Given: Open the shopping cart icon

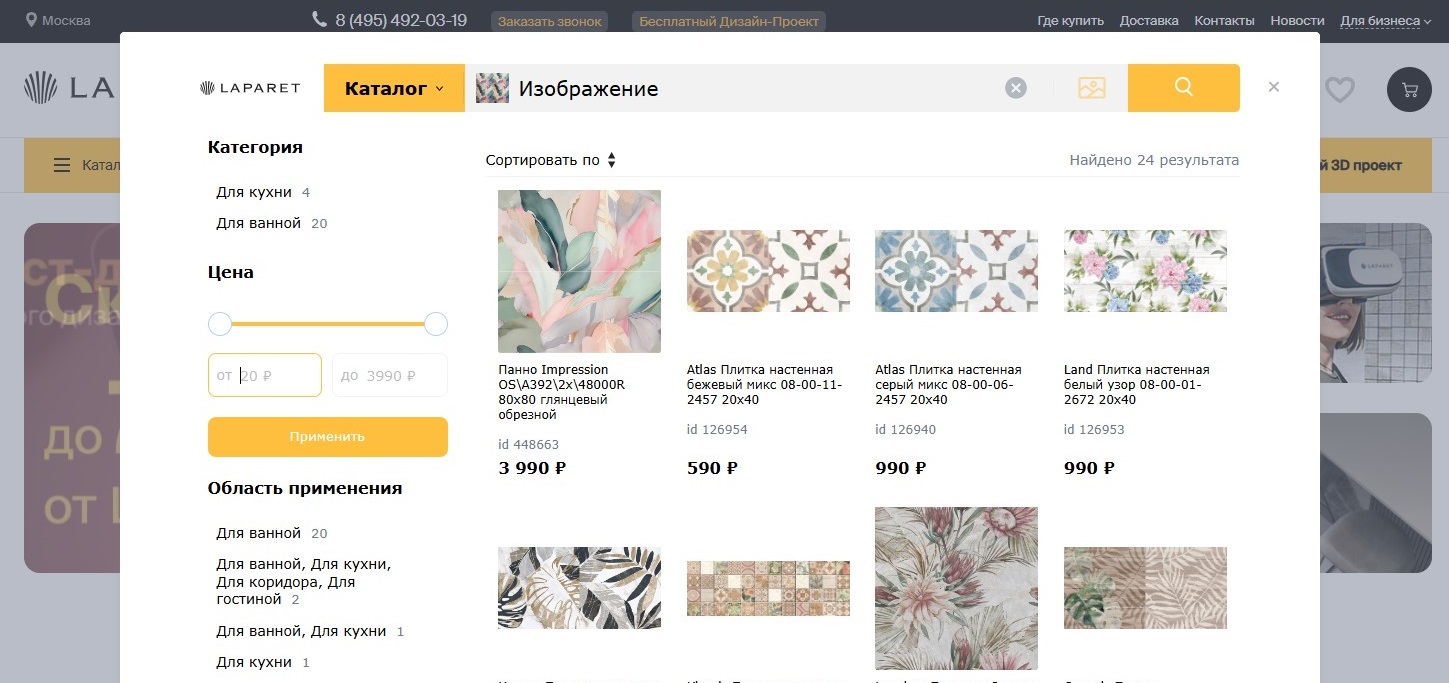Looking at the screenshot, I should [x=1410, y=89].
